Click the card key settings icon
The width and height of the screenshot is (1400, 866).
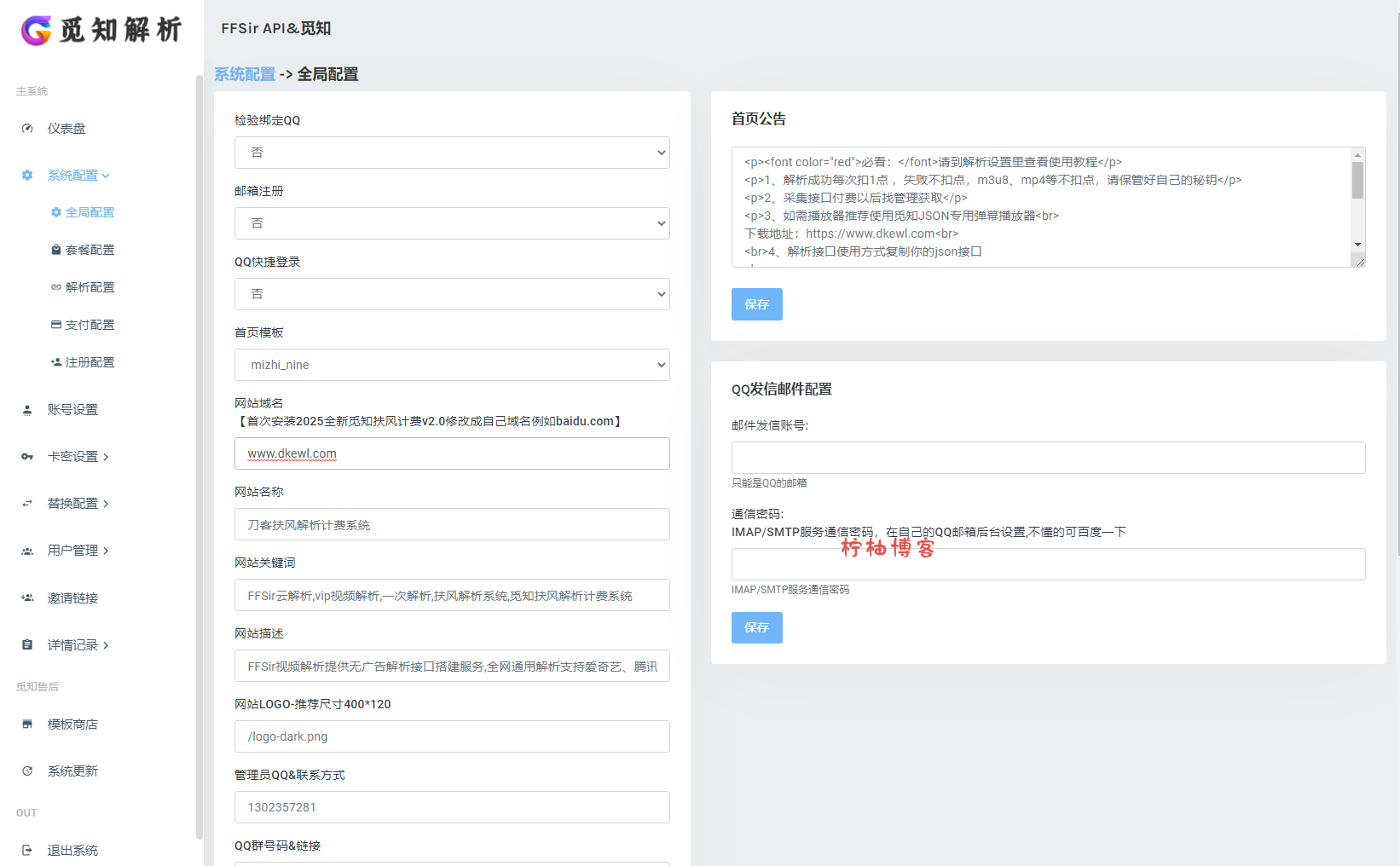coord(27,457)
